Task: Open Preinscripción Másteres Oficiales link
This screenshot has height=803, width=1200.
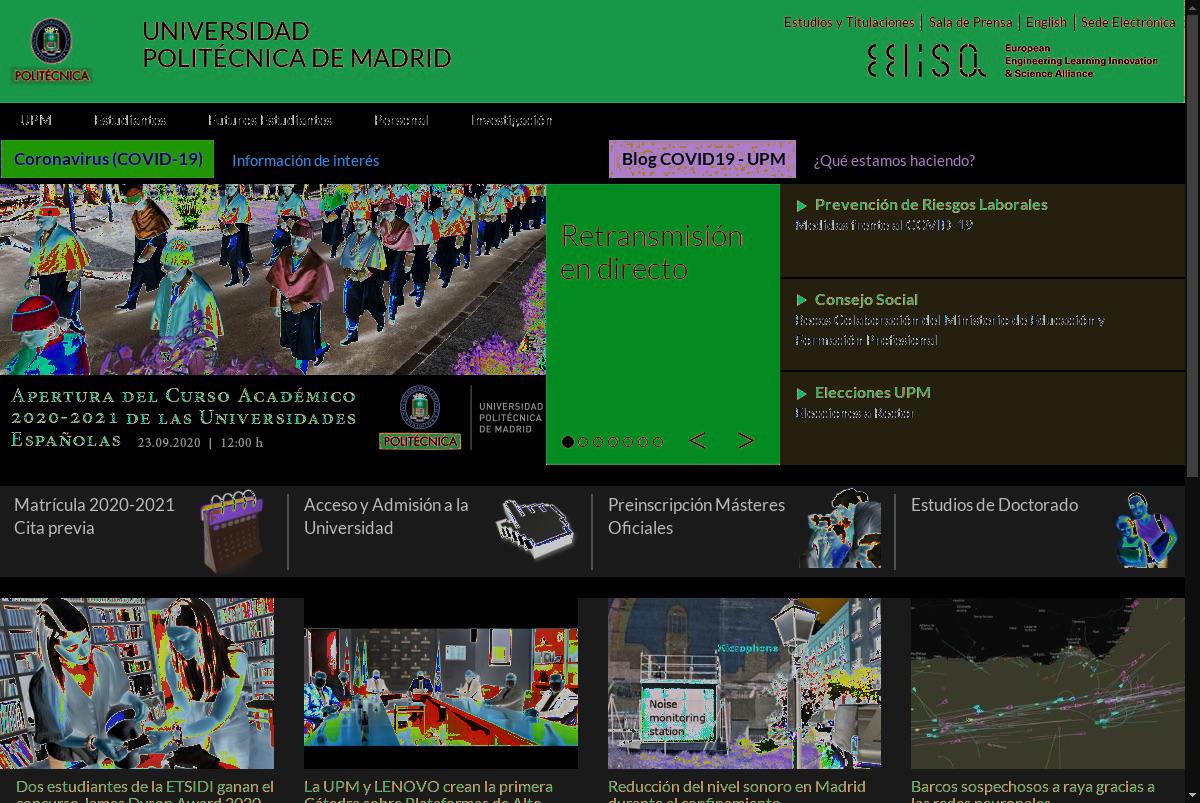Action: (x=696, y=516)
